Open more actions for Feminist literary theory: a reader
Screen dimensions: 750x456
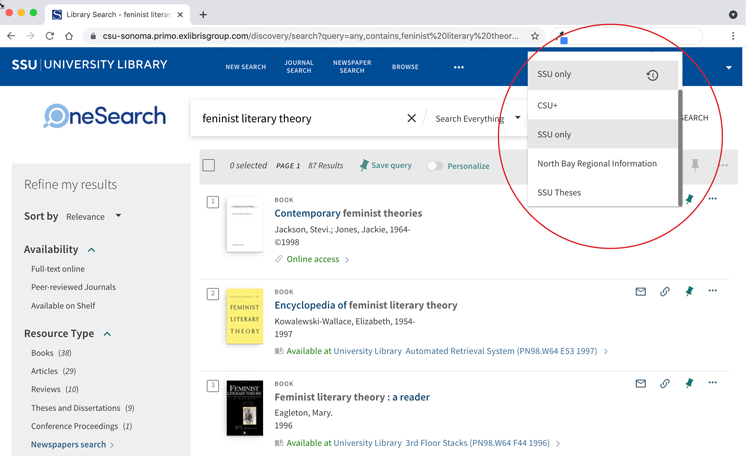point(713,382)
